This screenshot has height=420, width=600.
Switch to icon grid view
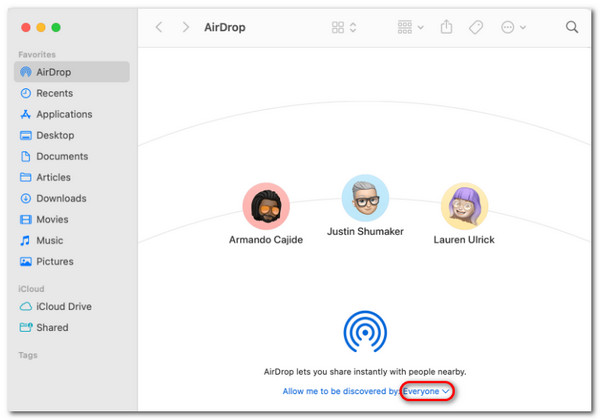pyautogui.click(x=338, y=27)
